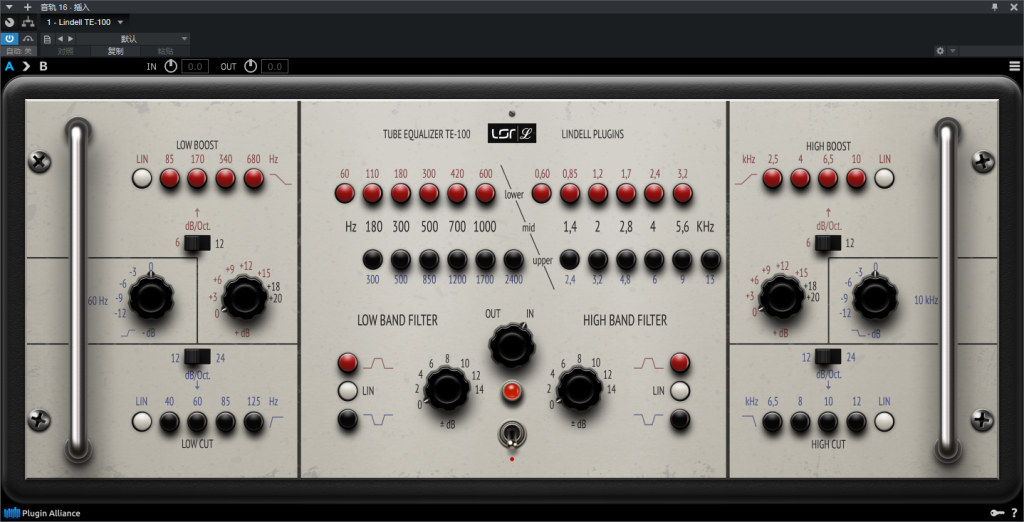Click the routing hierarchy icon
The image size is (1024, 522).
(28, 22)
